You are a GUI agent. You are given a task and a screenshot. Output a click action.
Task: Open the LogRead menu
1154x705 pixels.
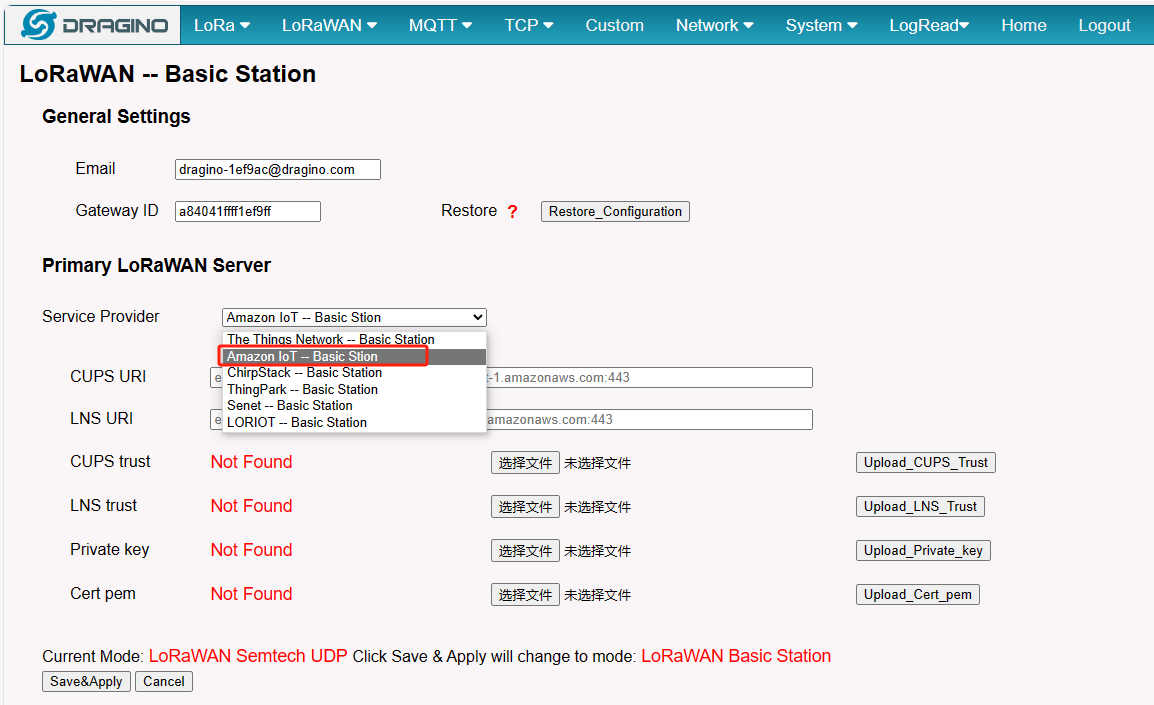[929, 25]
